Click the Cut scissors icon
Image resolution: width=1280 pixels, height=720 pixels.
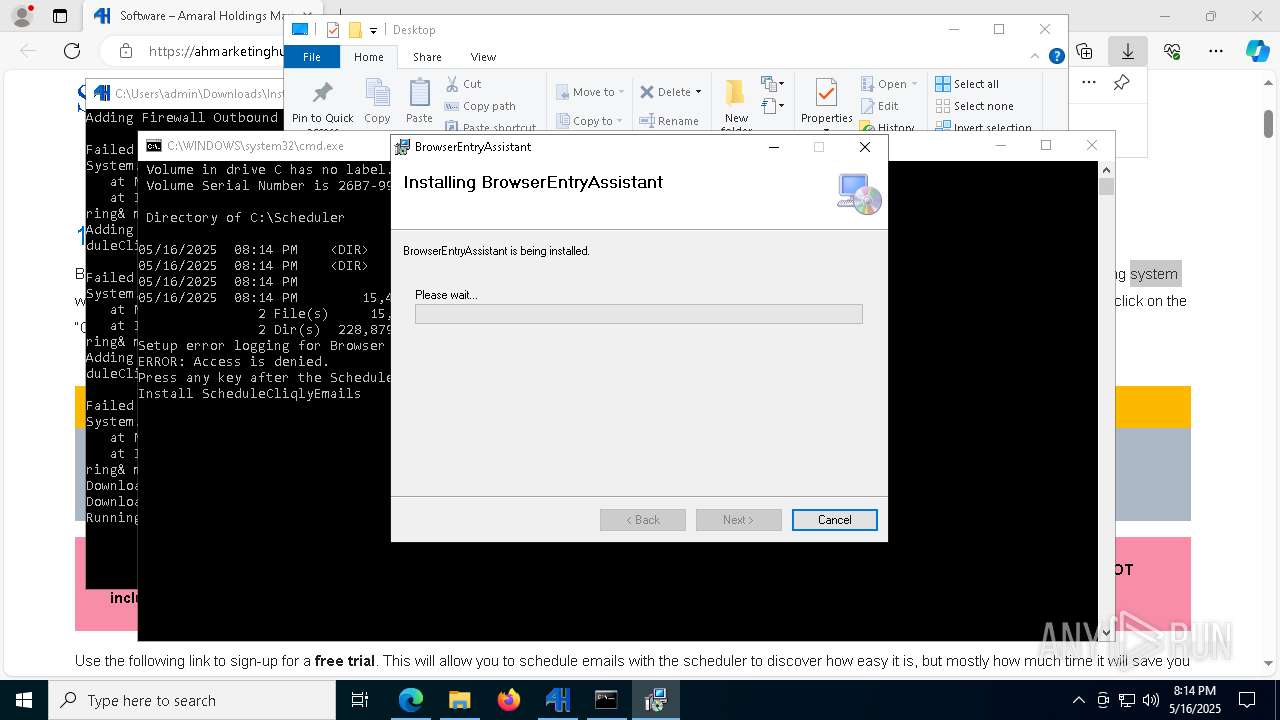(x=452, y=84)
